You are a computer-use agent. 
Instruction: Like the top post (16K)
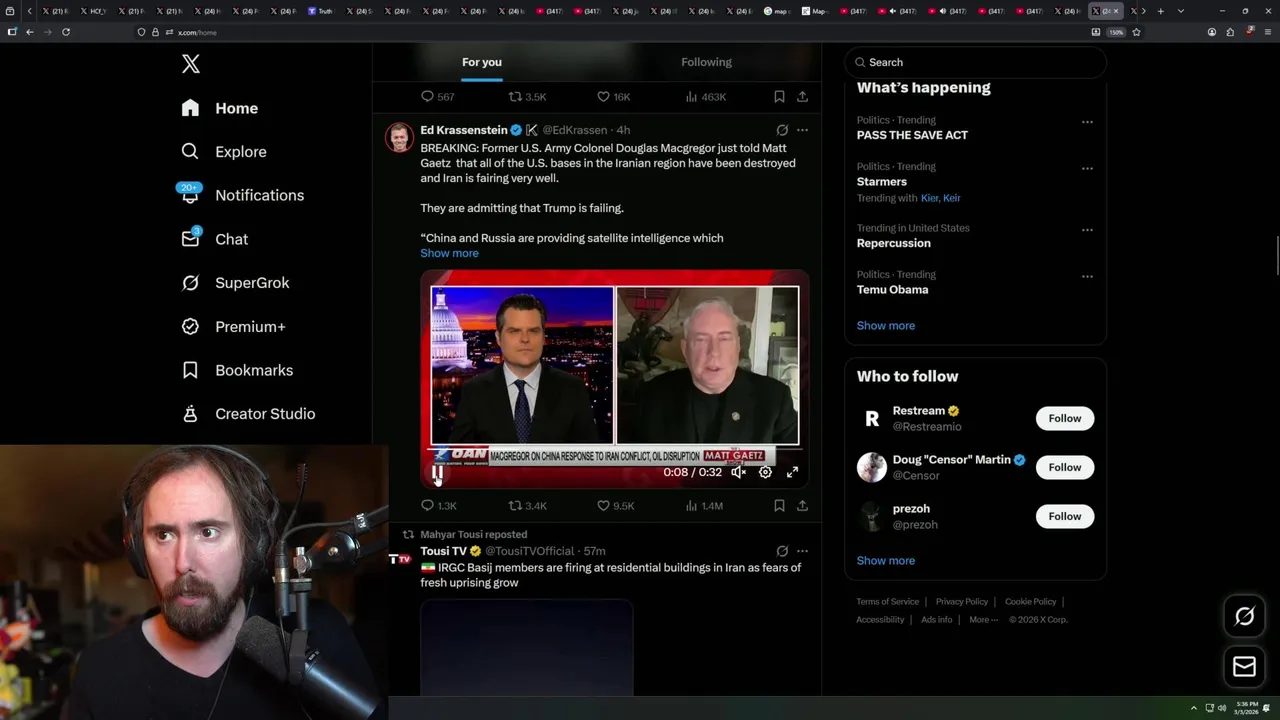point(614,97)
